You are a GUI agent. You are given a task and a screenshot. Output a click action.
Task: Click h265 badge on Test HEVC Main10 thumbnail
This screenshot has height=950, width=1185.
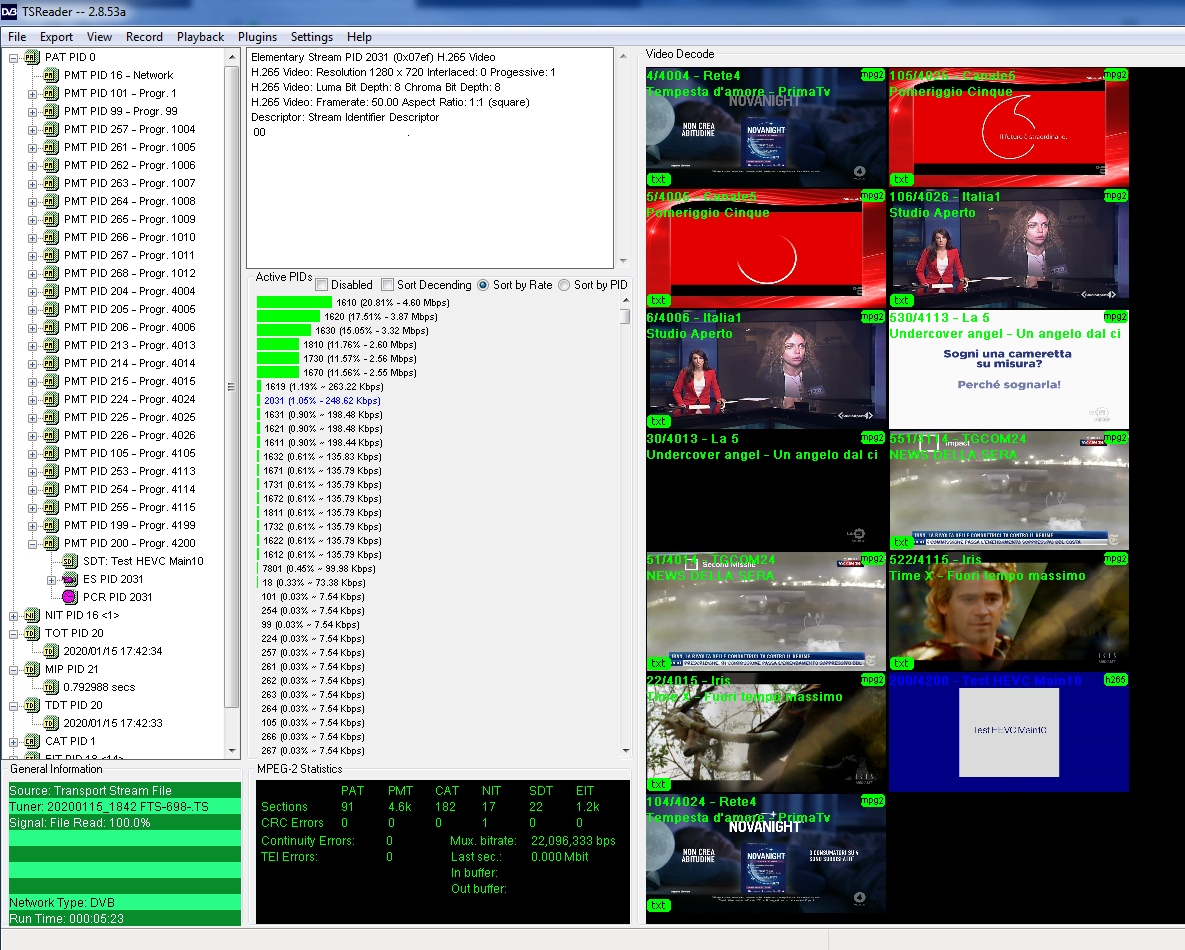click(x=1115, y=680)
